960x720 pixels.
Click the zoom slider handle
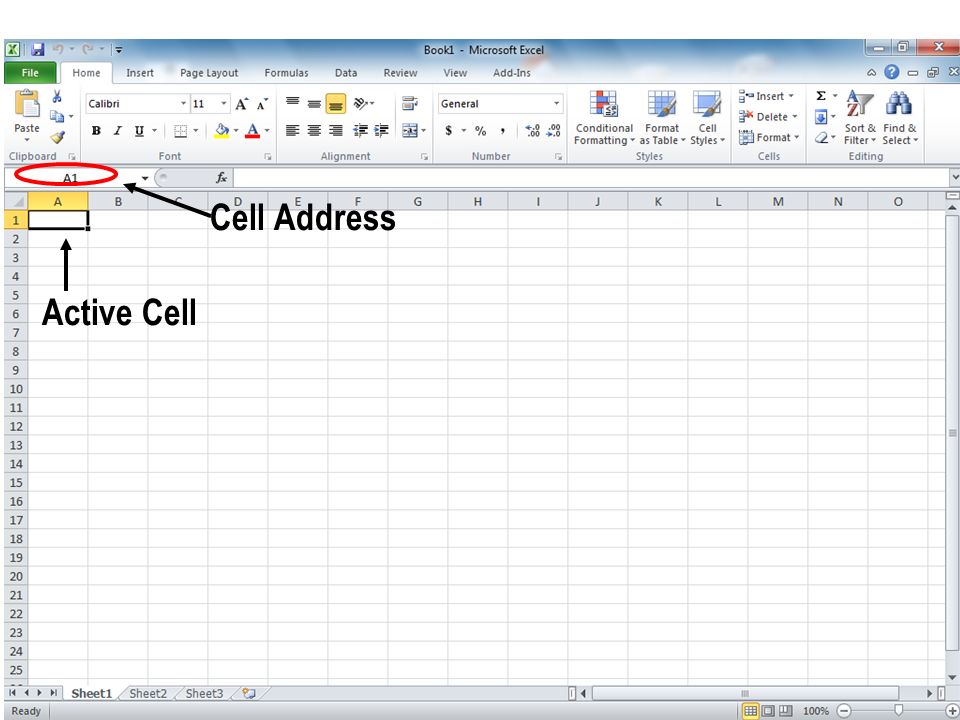pyautogui.click(x=898, y=710)
